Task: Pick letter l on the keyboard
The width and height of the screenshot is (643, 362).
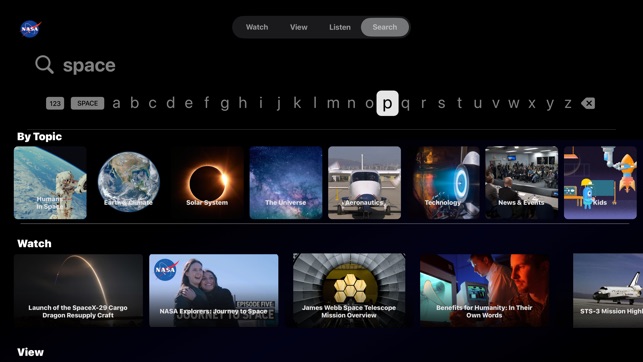Action: click(x=315, y=103)
